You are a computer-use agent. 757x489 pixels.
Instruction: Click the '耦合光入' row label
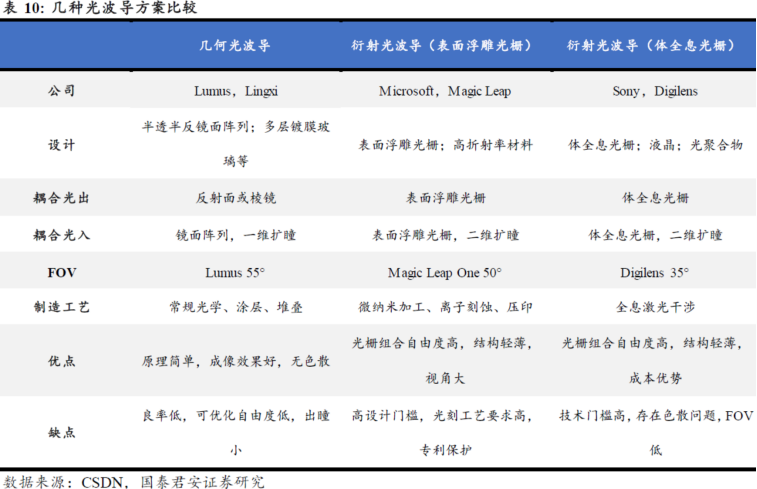(61, 235)
